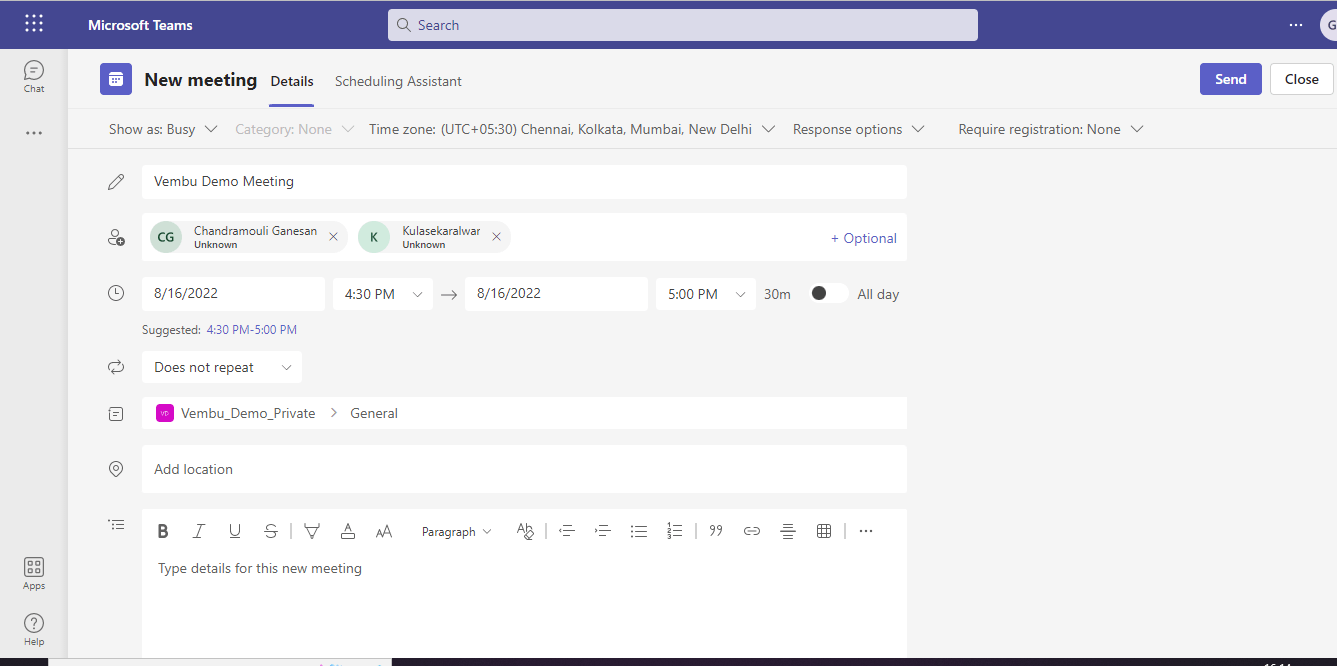This screenshot has height=666, width=1337.
Task: Click the Add location field
Action: [x=524, y=469]
